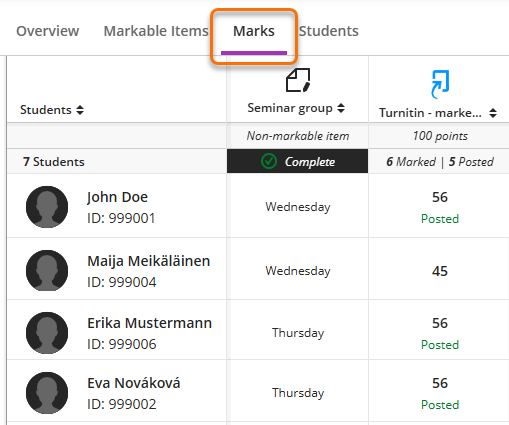
Task: Click Eva Nováková's mark of 56
Action: pyautogui.click(x=440, y=383)
